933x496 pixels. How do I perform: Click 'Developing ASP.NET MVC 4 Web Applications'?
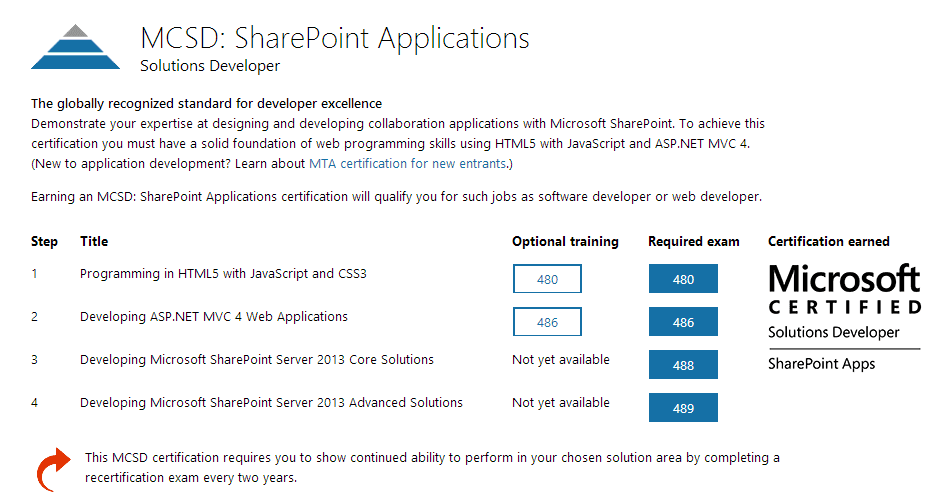coord(214,316)
